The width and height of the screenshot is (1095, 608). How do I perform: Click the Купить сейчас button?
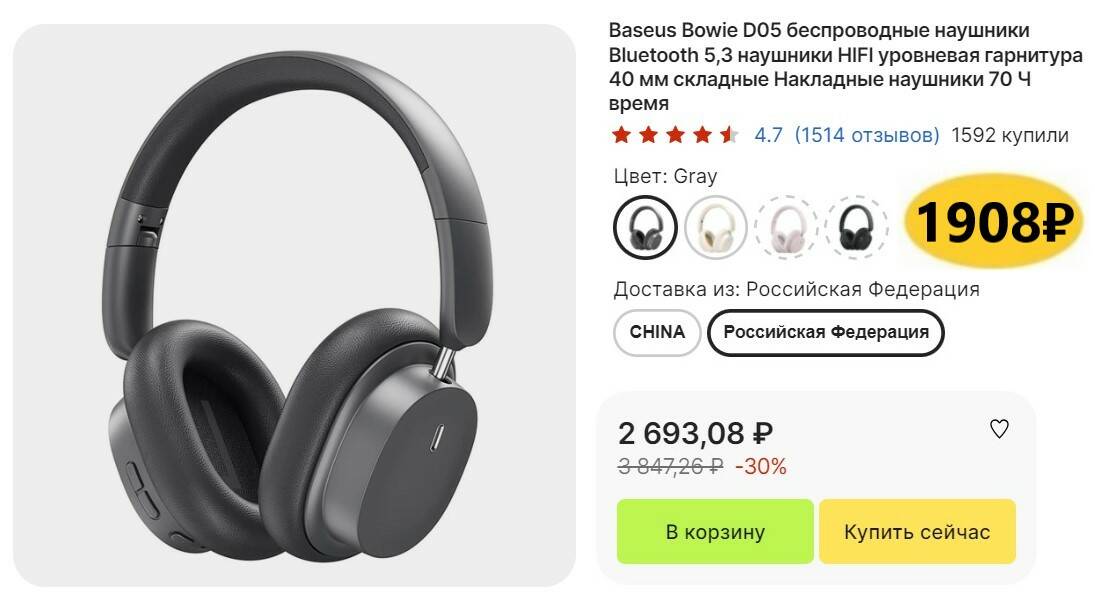point(917,531)
